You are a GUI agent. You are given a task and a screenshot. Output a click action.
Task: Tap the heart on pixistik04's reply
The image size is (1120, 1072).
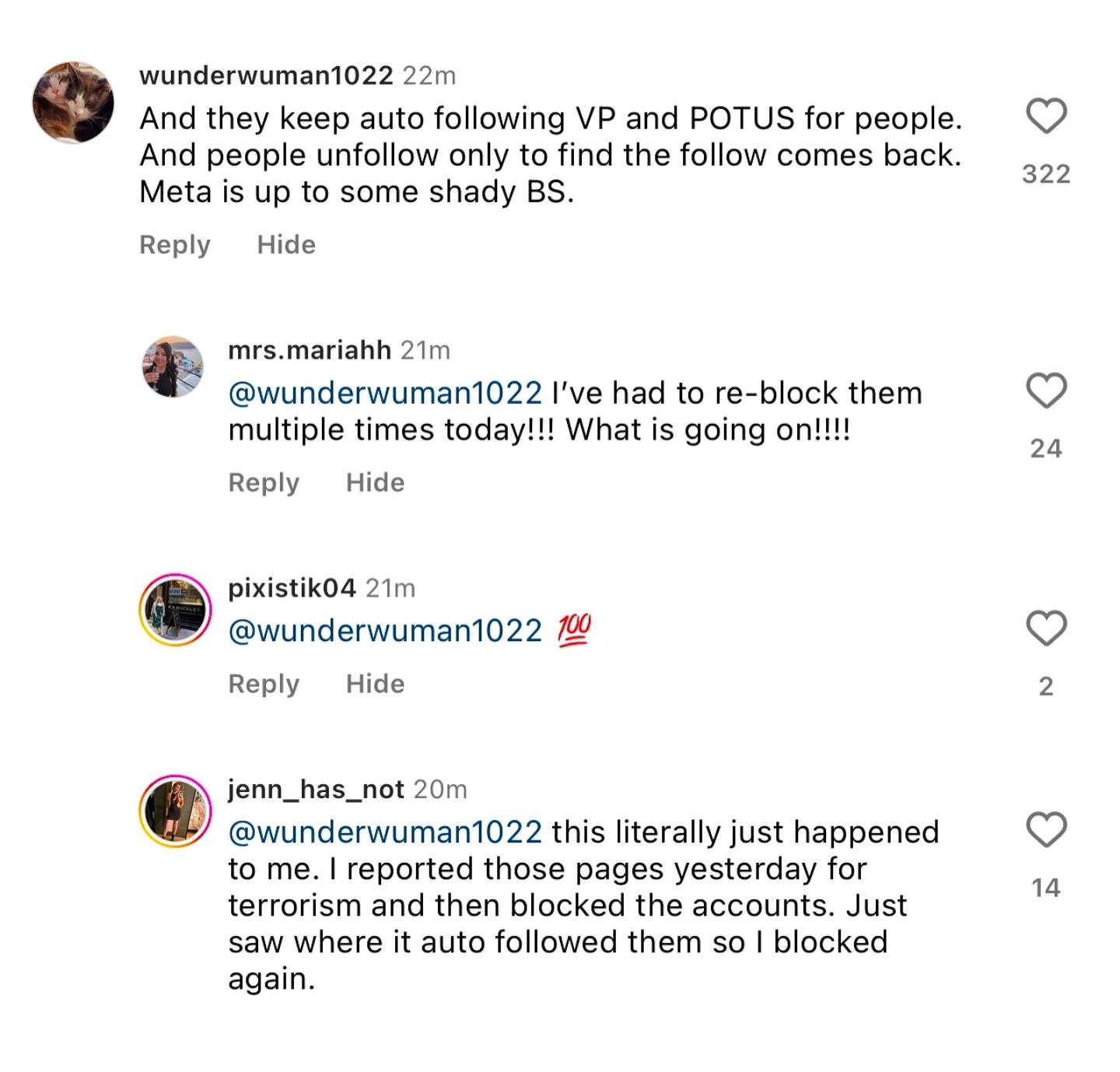pos(1046,628)
